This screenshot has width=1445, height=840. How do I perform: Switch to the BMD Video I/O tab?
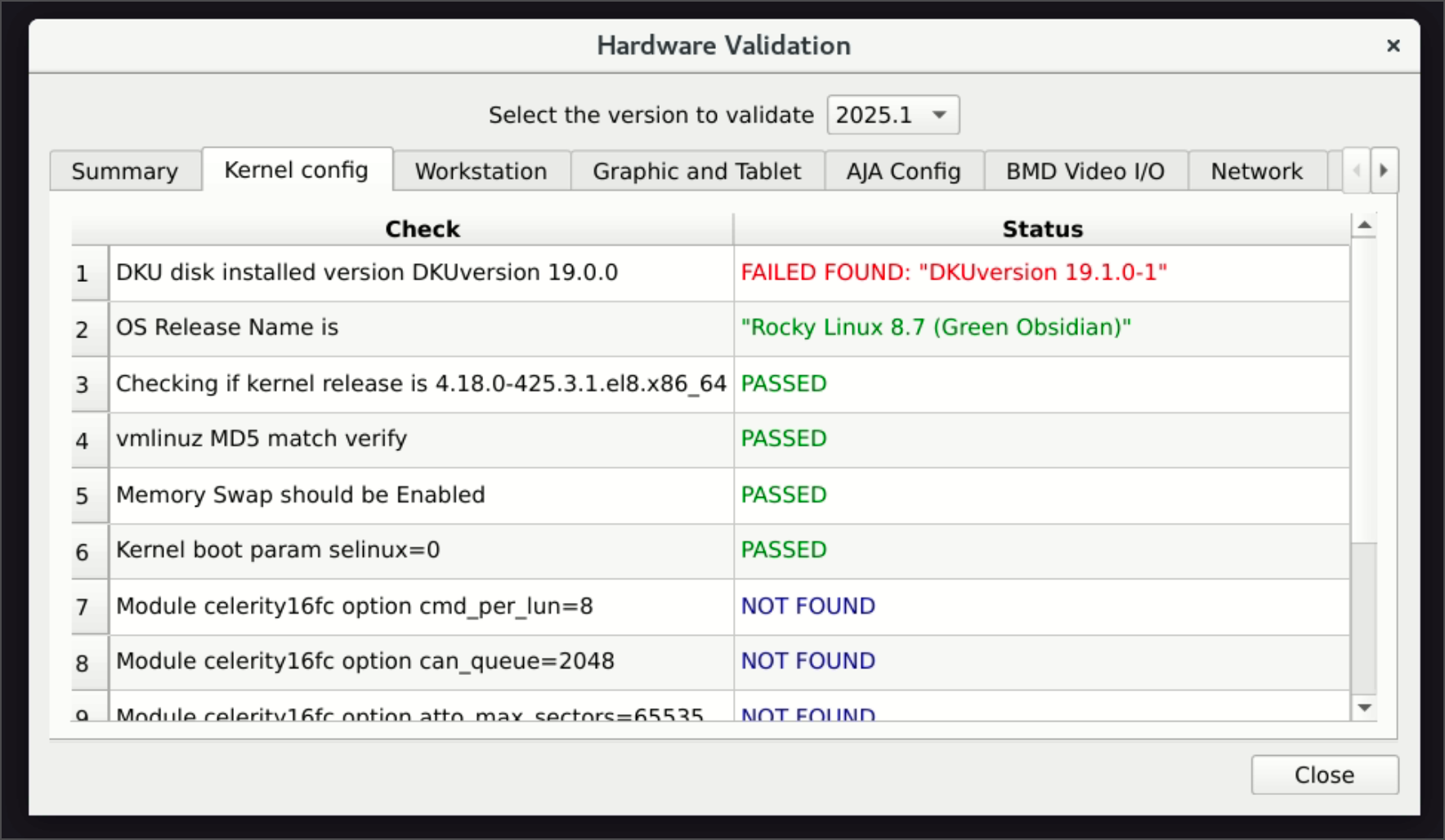tap(1085, 171)
